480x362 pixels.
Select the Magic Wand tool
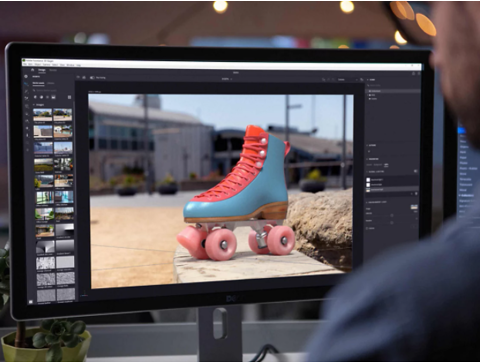(x=27, y=91)
